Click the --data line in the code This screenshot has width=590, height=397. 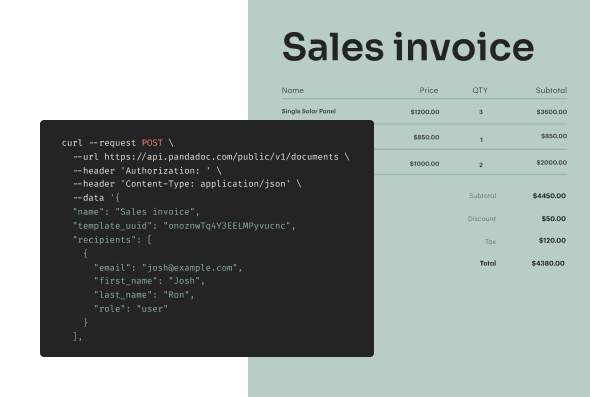96,198
